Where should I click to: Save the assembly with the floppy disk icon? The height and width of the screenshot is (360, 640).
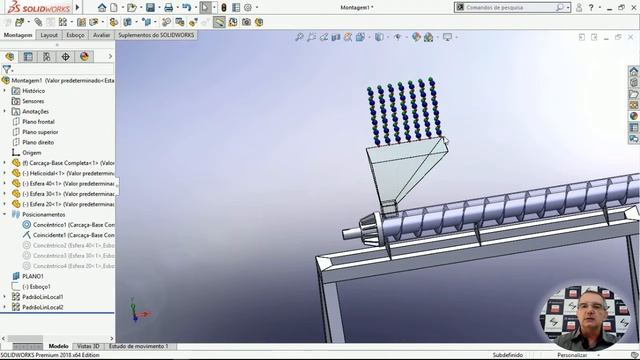(x=150, y=7)
